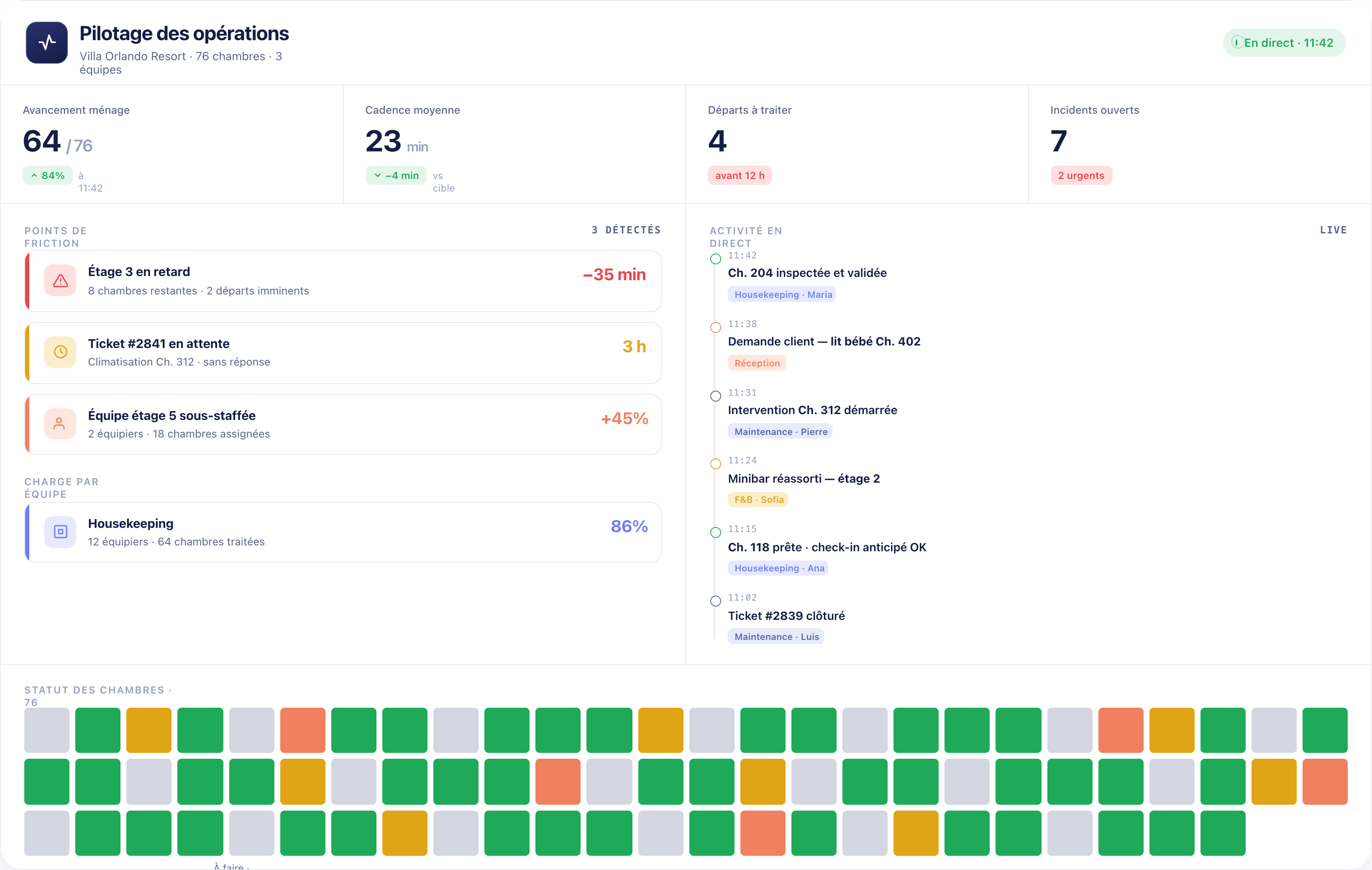Click the LIVE label of activity feed

tap(1333, 230)
